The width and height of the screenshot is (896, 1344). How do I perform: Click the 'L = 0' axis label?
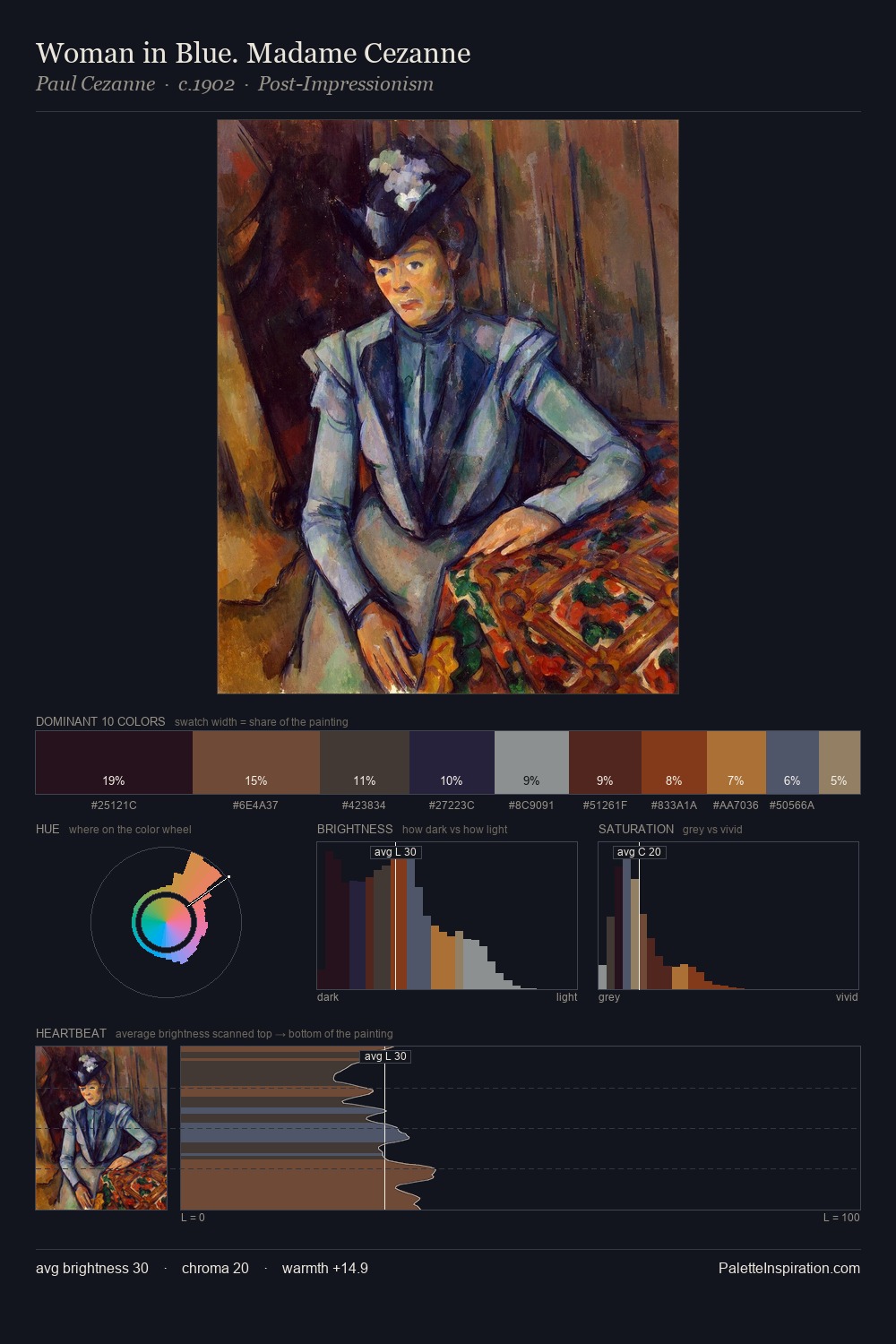[193, 1218]
